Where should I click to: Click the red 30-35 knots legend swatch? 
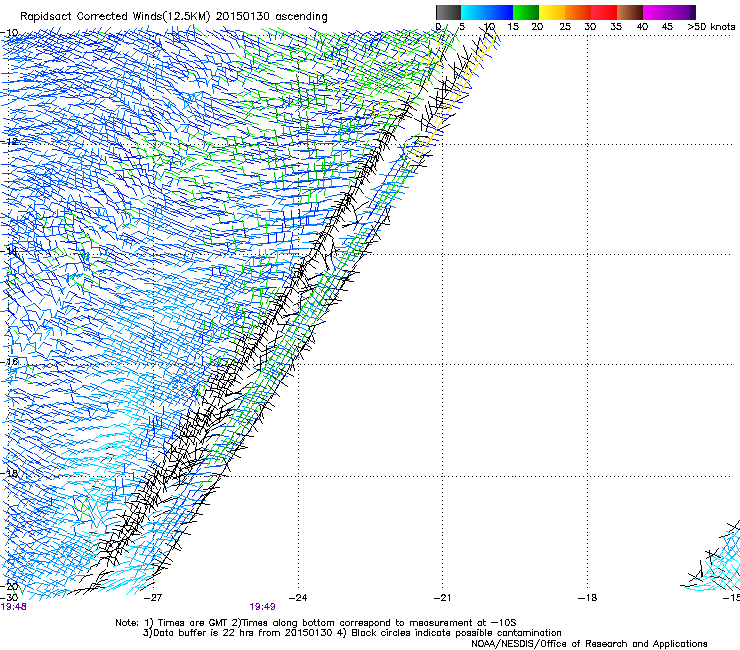coord(604,12)
